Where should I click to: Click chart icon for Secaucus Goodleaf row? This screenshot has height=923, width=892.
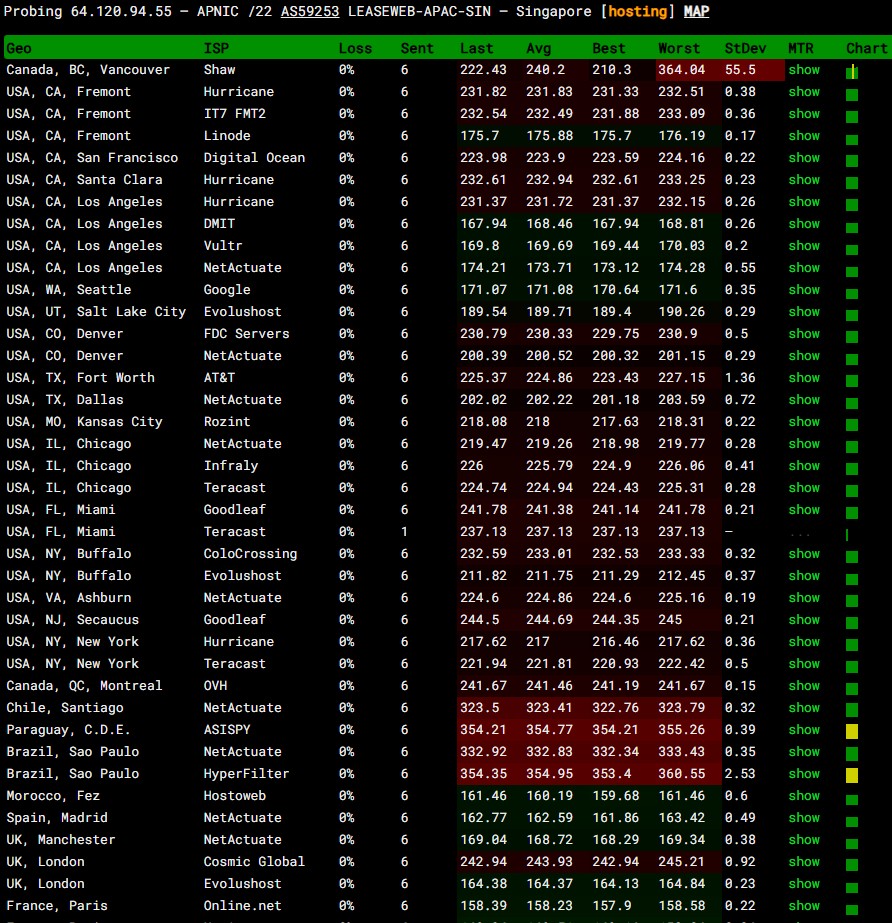[851, 623]
